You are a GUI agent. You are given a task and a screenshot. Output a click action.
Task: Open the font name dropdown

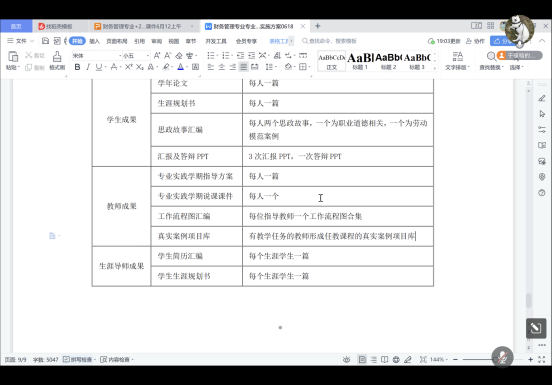pos(120,56)
